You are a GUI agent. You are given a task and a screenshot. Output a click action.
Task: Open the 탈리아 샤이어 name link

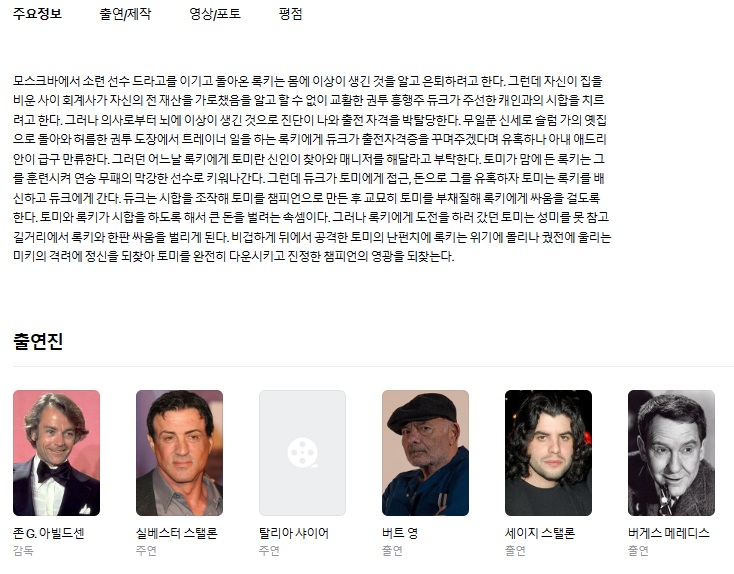(x=294, y=533)
